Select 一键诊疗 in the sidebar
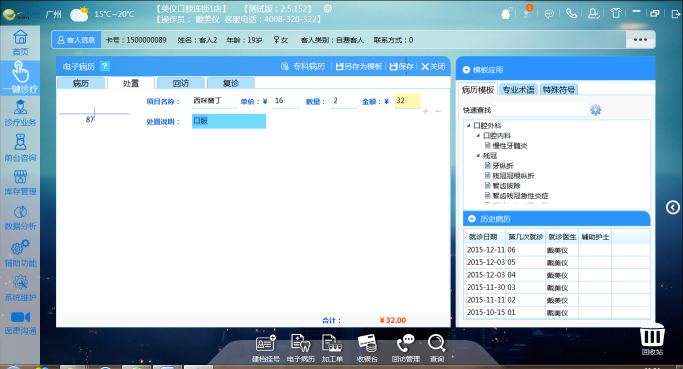Viewport: 683px width, 369px height. click(20, 78)
